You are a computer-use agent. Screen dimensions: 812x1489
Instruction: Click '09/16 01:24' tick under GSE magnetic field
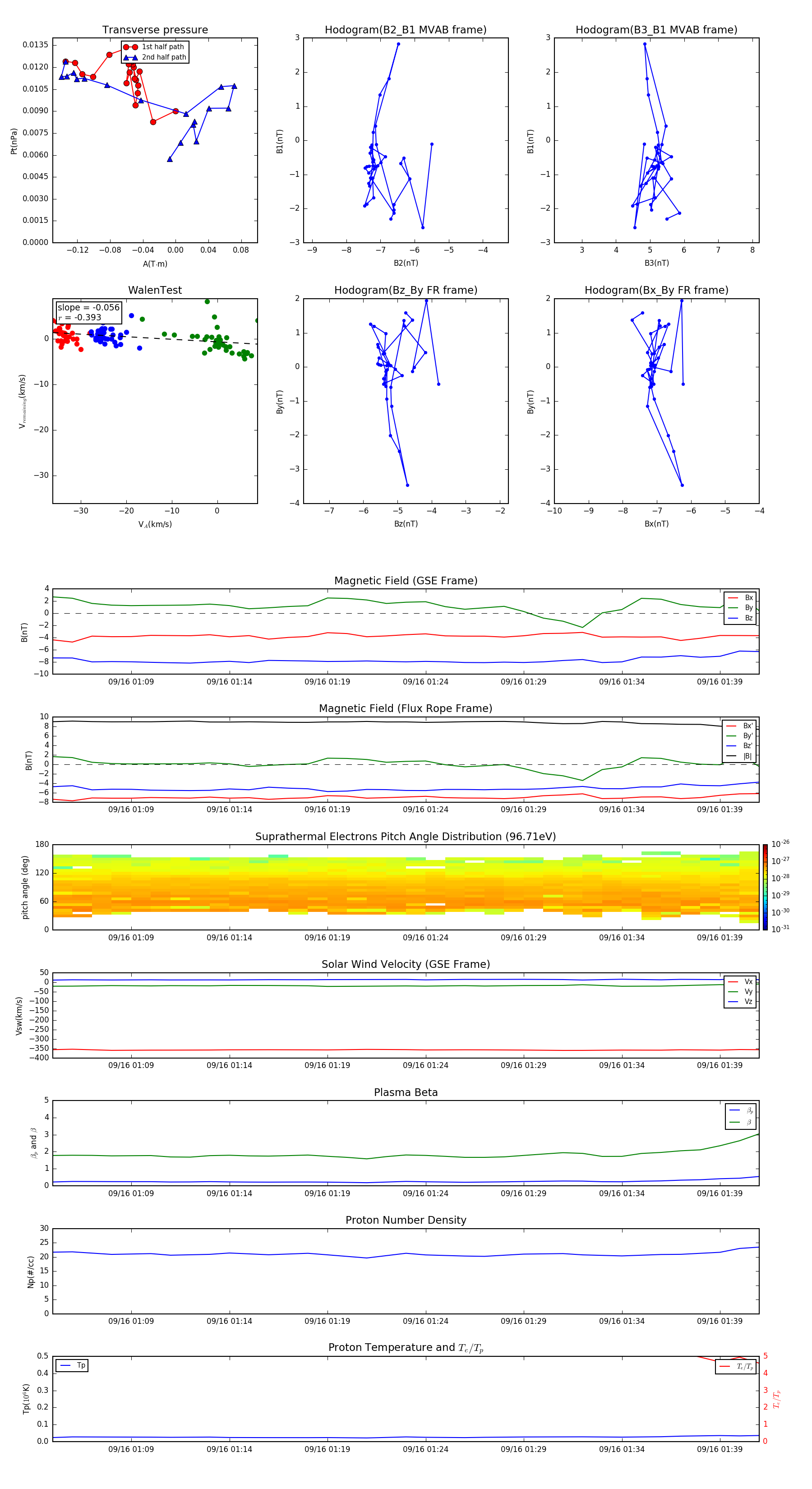(425, 681)
